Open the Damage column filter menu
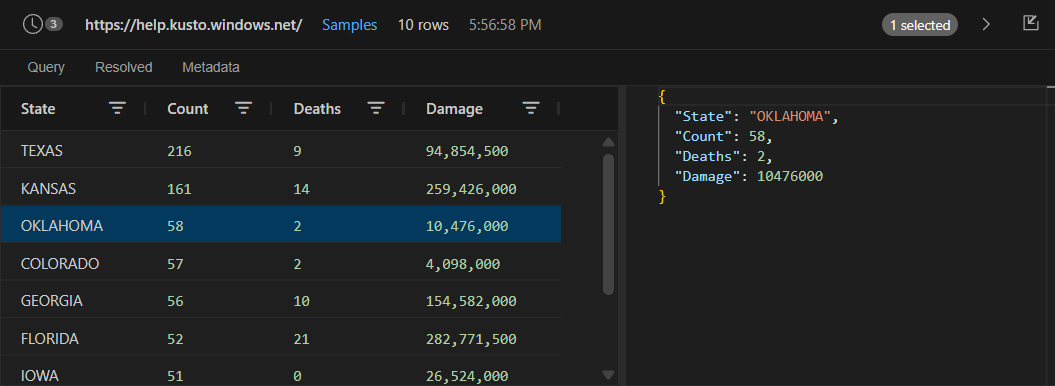Screen dimensions: 1055x386 pos(532,108)
